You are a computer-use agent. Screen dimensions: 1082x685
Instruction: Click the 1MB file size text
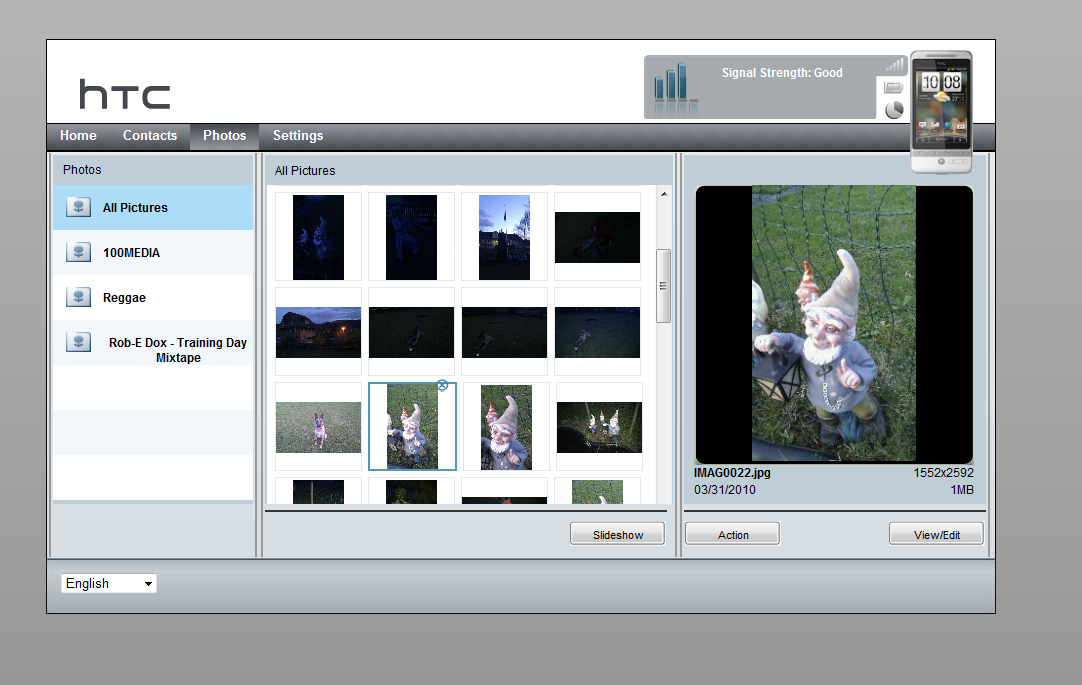click(962, 490)
